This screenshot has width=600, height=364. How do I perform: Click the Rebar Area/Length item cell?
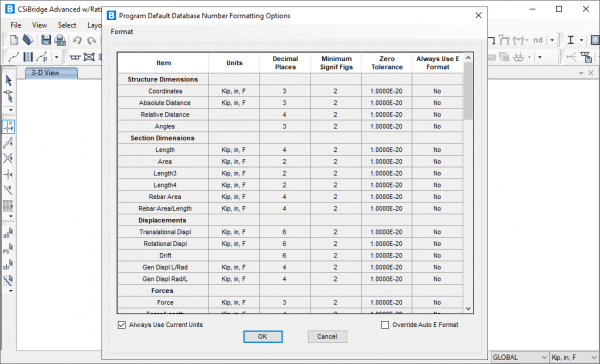pyautogui.click(x=164, y=209)
